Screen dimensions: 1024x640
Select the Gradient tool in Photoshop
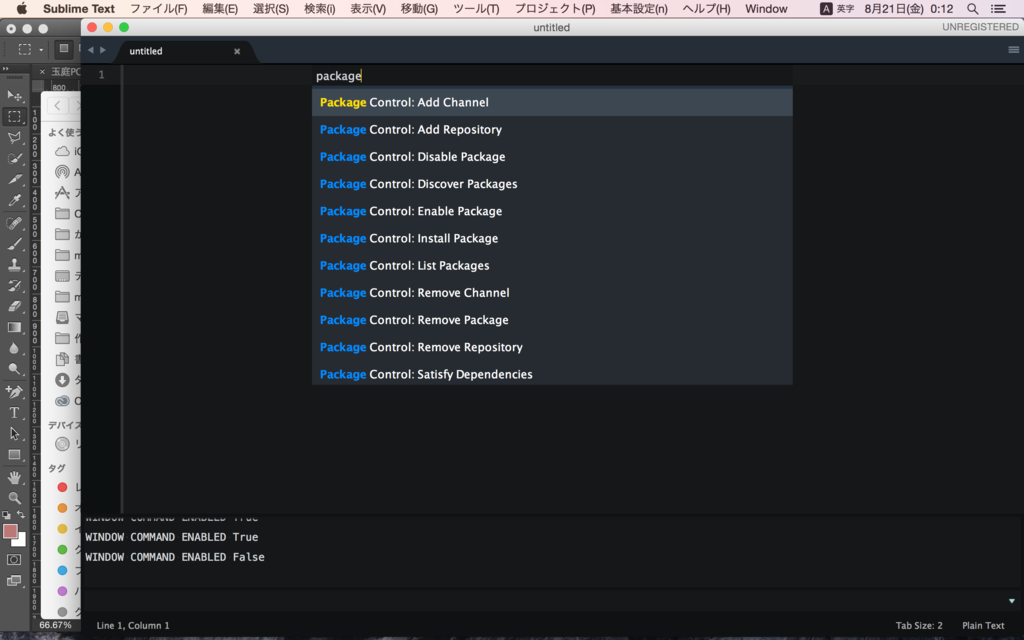14,327
